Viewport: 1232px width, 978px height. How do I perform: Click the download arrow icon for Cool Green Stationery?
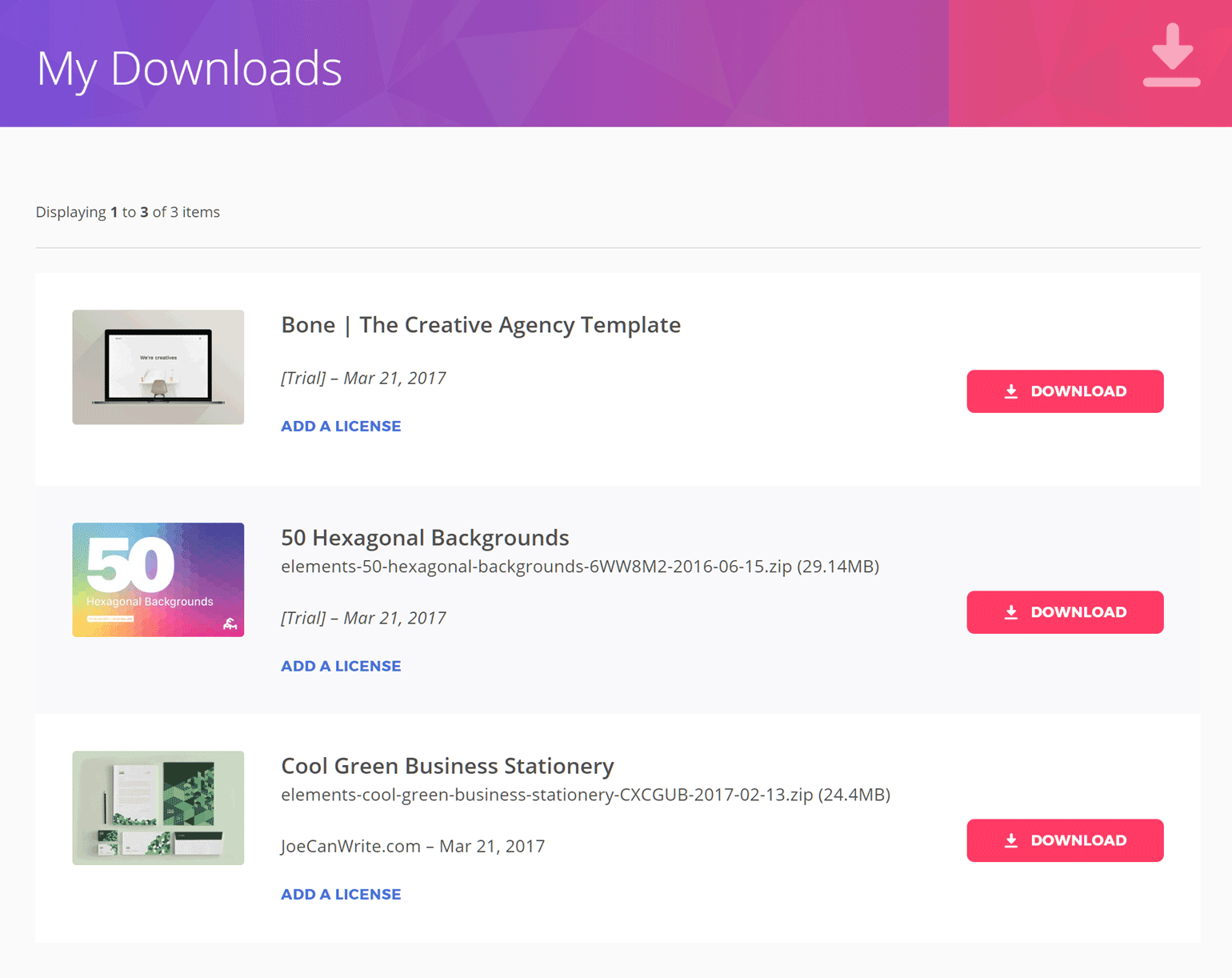(1010, 840)
